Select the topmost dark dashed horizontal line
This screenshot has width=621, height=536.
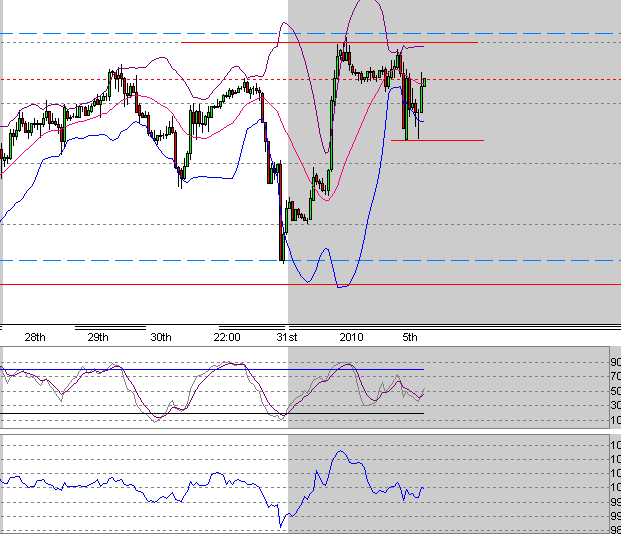(x=150, y=33)
